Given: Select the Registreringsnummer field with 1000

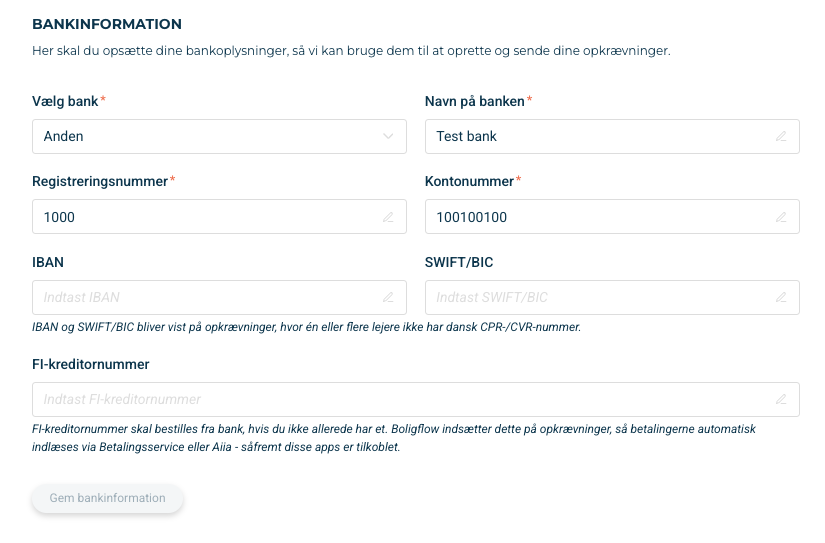Looking at the screenshot, I should 219,217.
